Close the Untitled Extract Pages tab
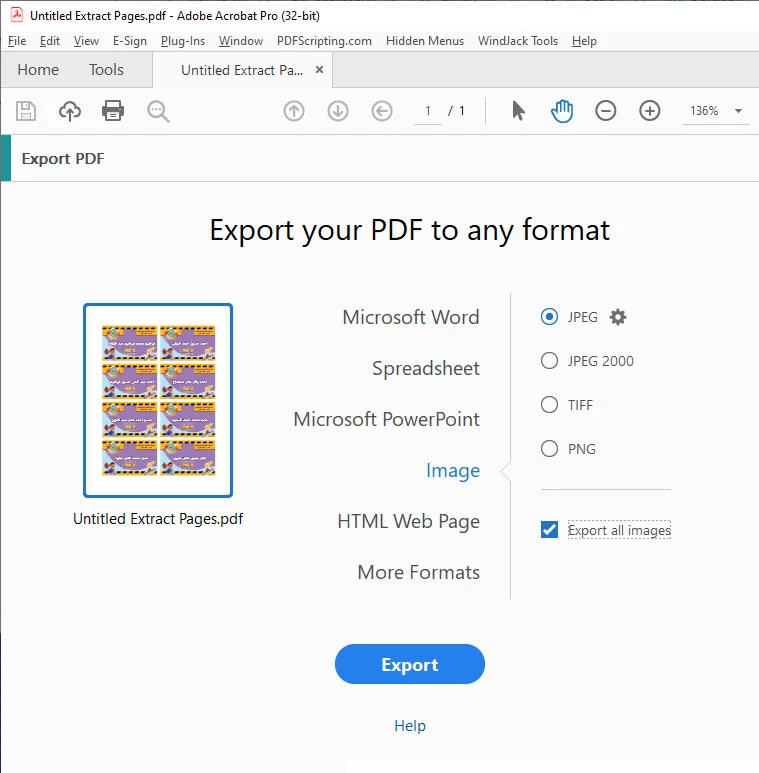This screenshot has width=759, height=773. (319, 70)
